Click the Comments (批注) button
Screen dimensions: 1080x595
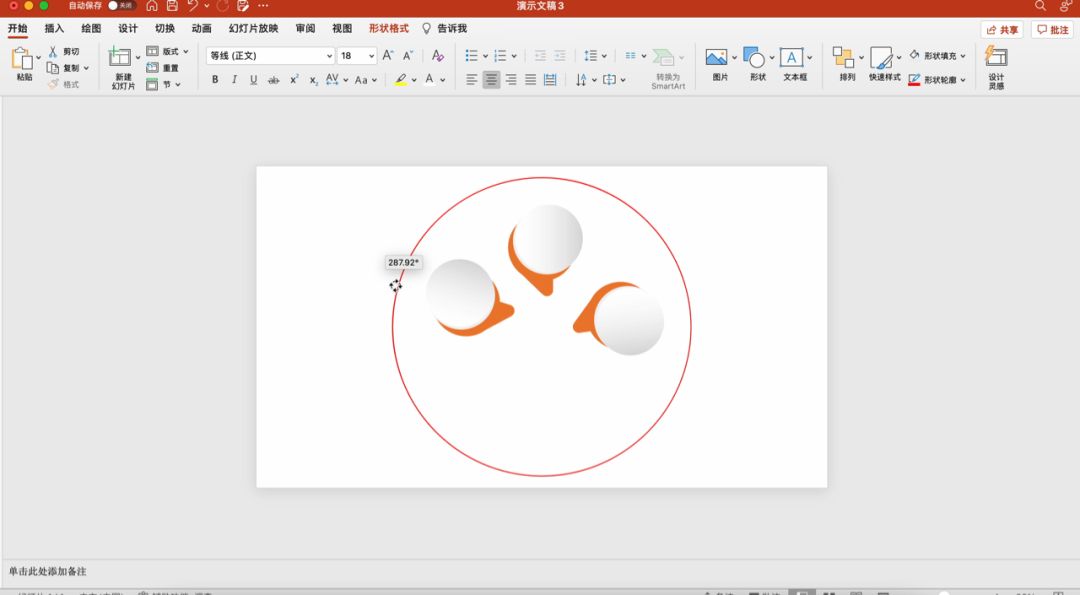[x=1052, y=30]
